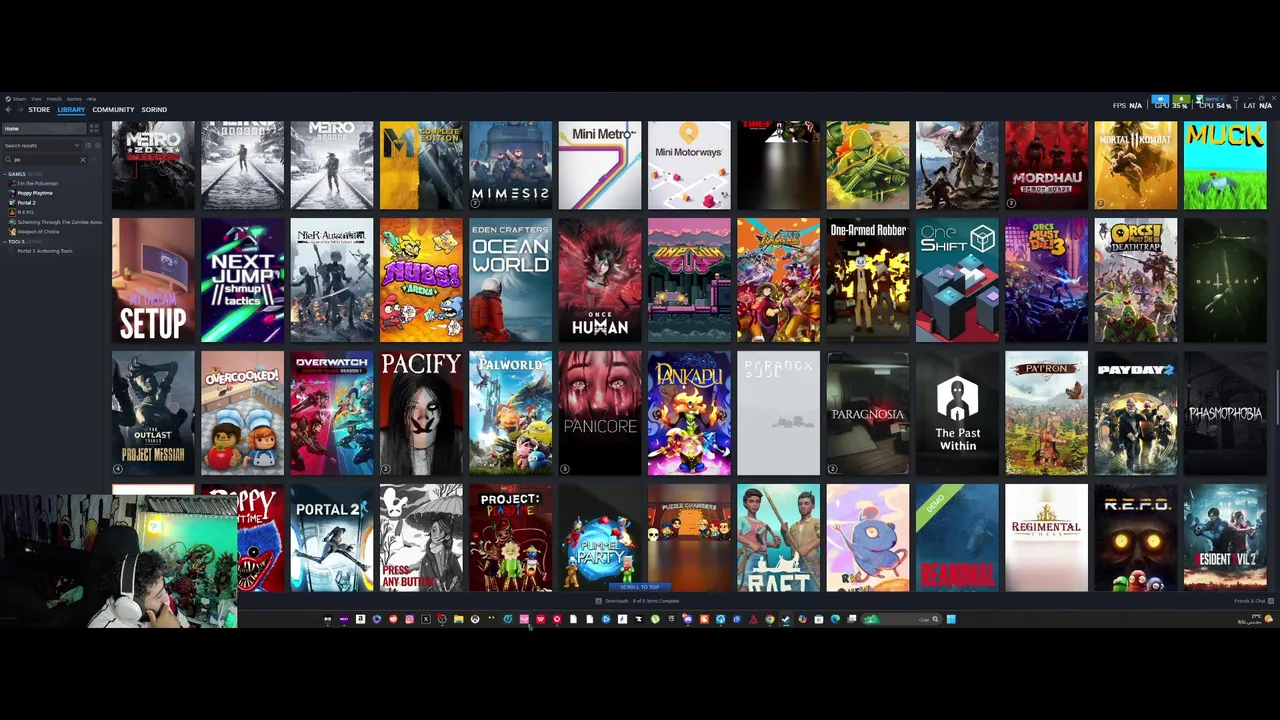Open the Palworld game cover
This screenshot has height=720, width=1280.
click(x=510, y=413)
